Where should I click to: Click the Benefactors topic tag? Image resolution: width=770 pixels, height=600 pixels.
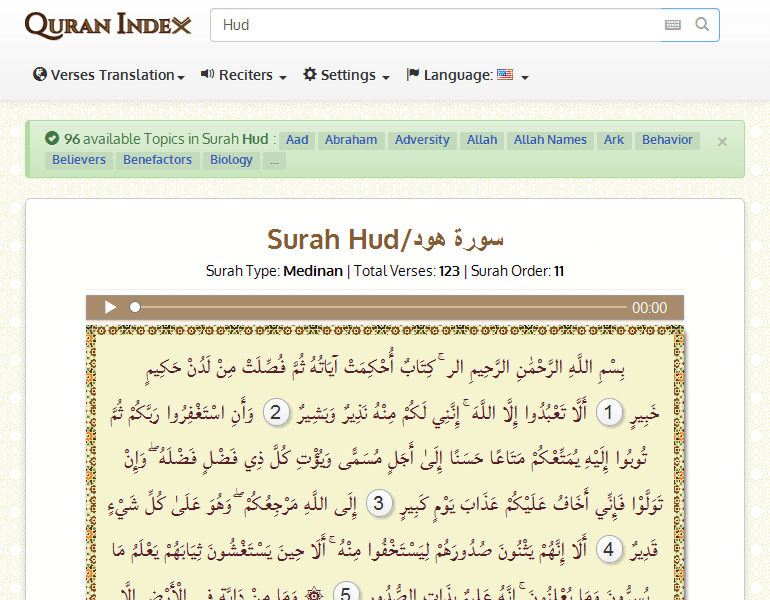[158, 160]
